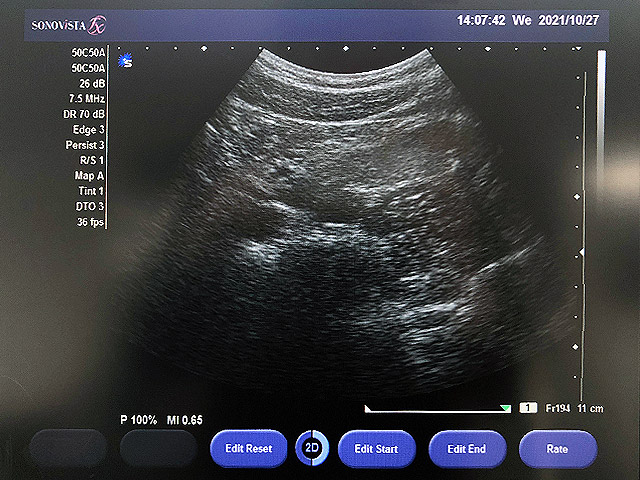Click the focus position arrow on depth scale
The width and height of the screenshot is (640, 480).
582,252
